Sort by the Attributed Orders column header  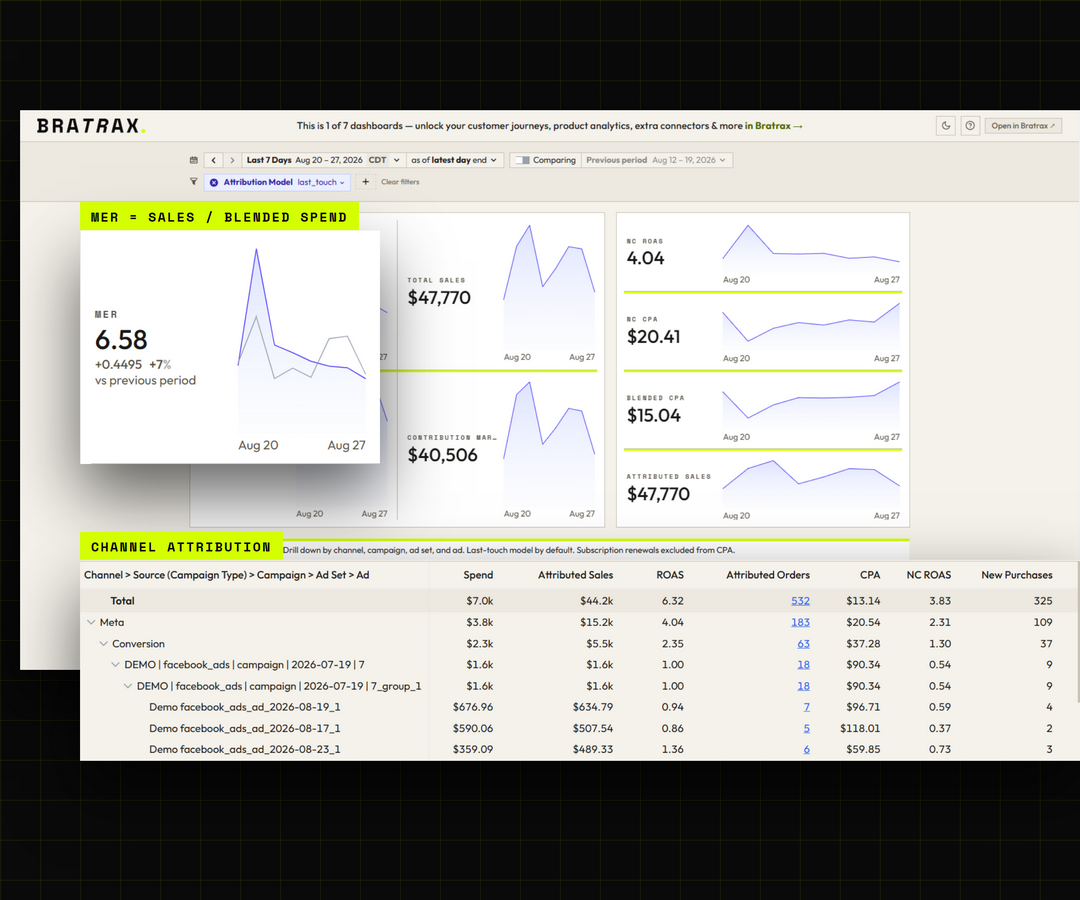[768, 575]
